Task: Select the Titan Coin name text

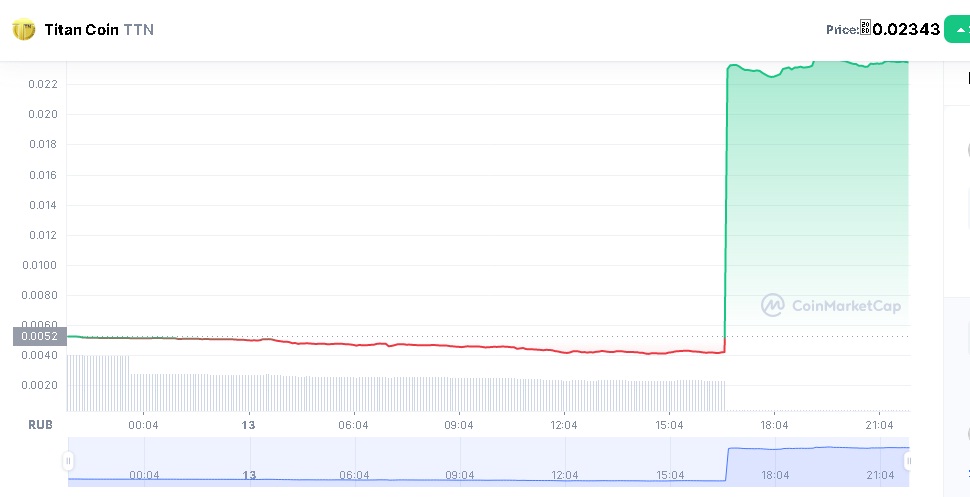Action: [x=81, y=30]
